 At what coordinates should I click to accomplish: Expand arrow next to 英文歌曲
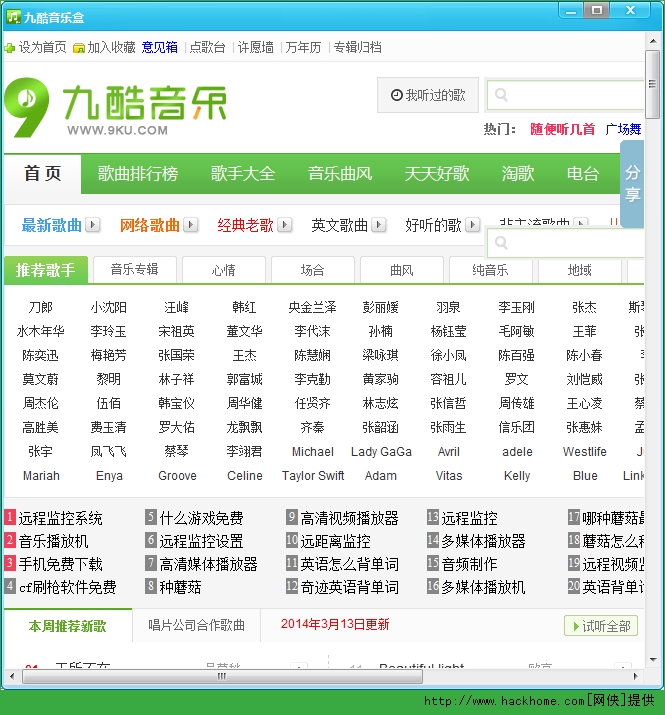(379, 225)
